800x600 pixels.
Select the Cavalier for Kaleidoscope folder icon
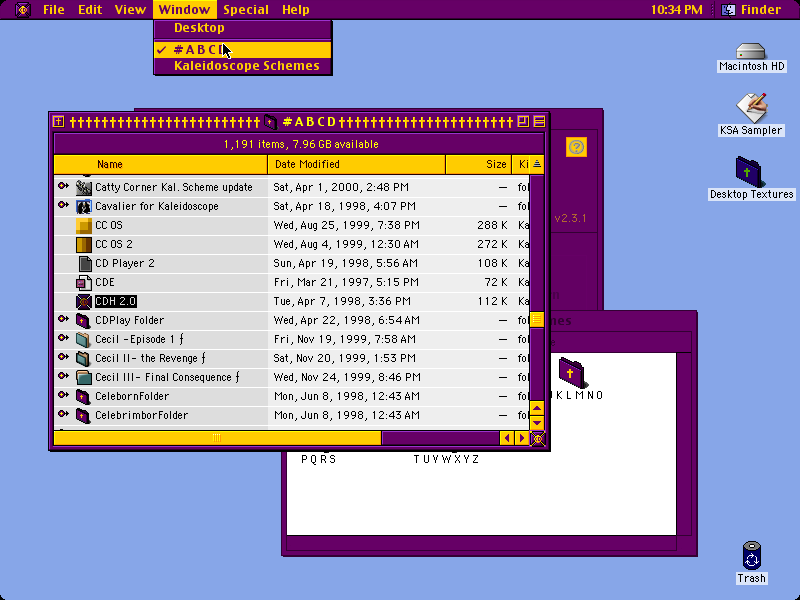[x=83, y=207]
